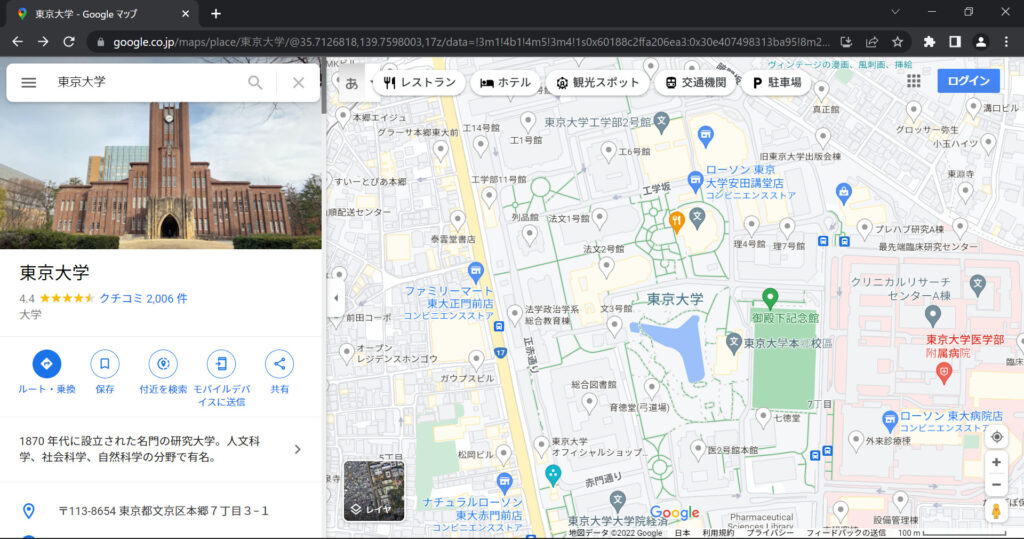Image resolution: width=1024 pixels, height=539 pixels.
Task: Click 御殿下記念館 green map pin
Action: point(770,299)
